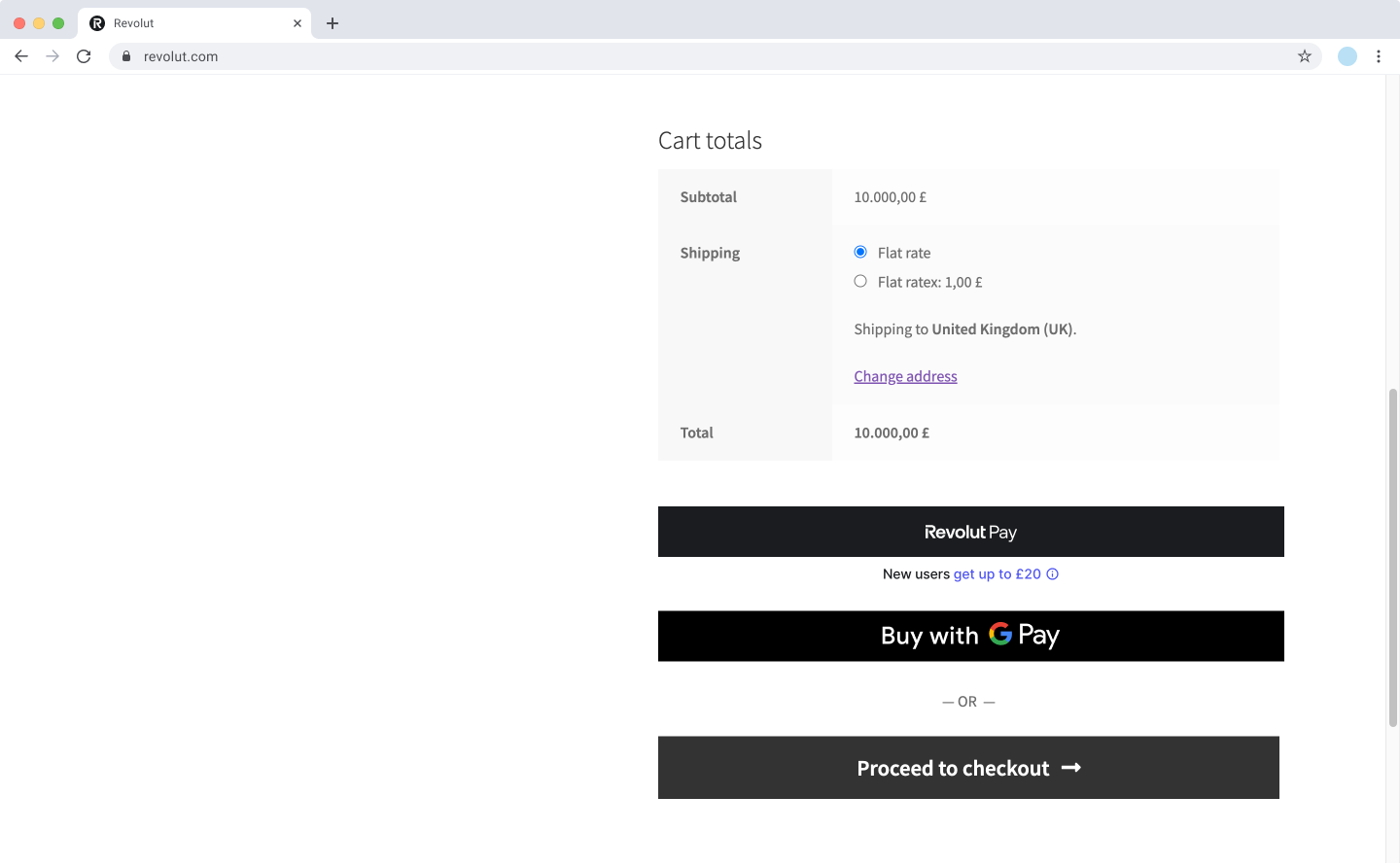The image size is (1400, 866).
Task: Click the Subtotal value 10.000,00 £
Action: click(890, 197)
